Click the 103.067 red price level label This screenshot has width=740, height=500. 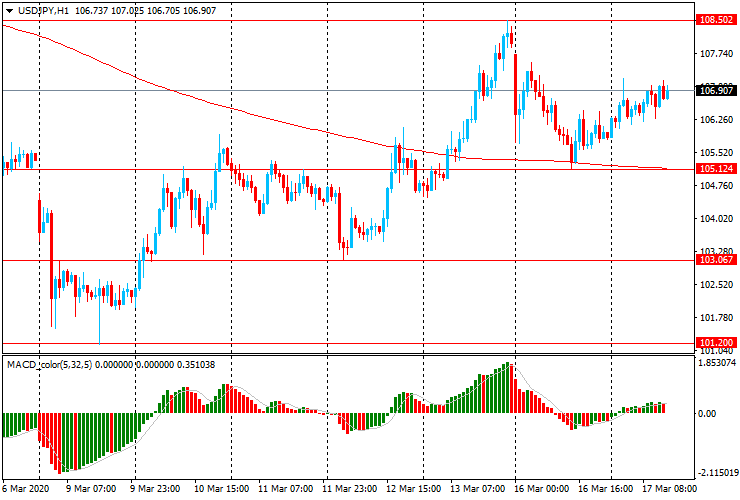point(716,260)
